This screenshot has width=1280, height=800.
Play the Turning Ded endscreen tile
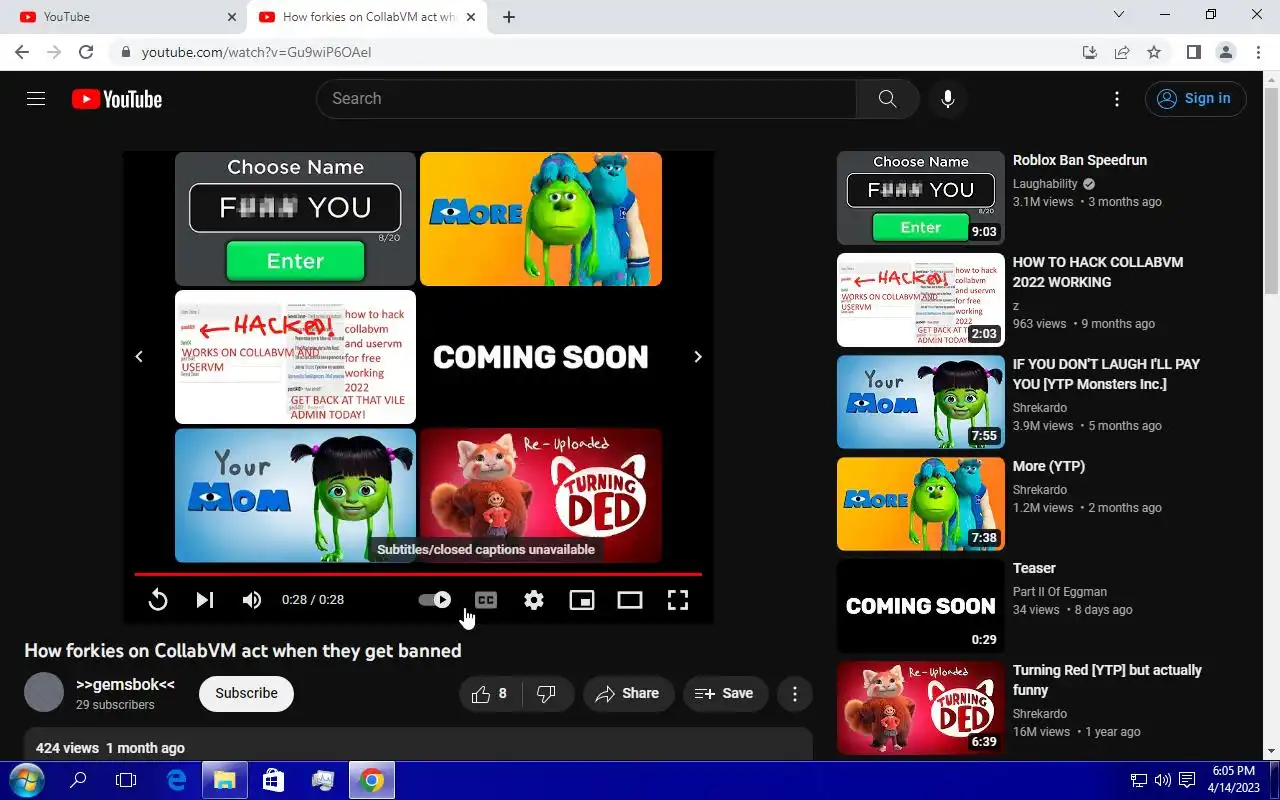pos(541,496)
